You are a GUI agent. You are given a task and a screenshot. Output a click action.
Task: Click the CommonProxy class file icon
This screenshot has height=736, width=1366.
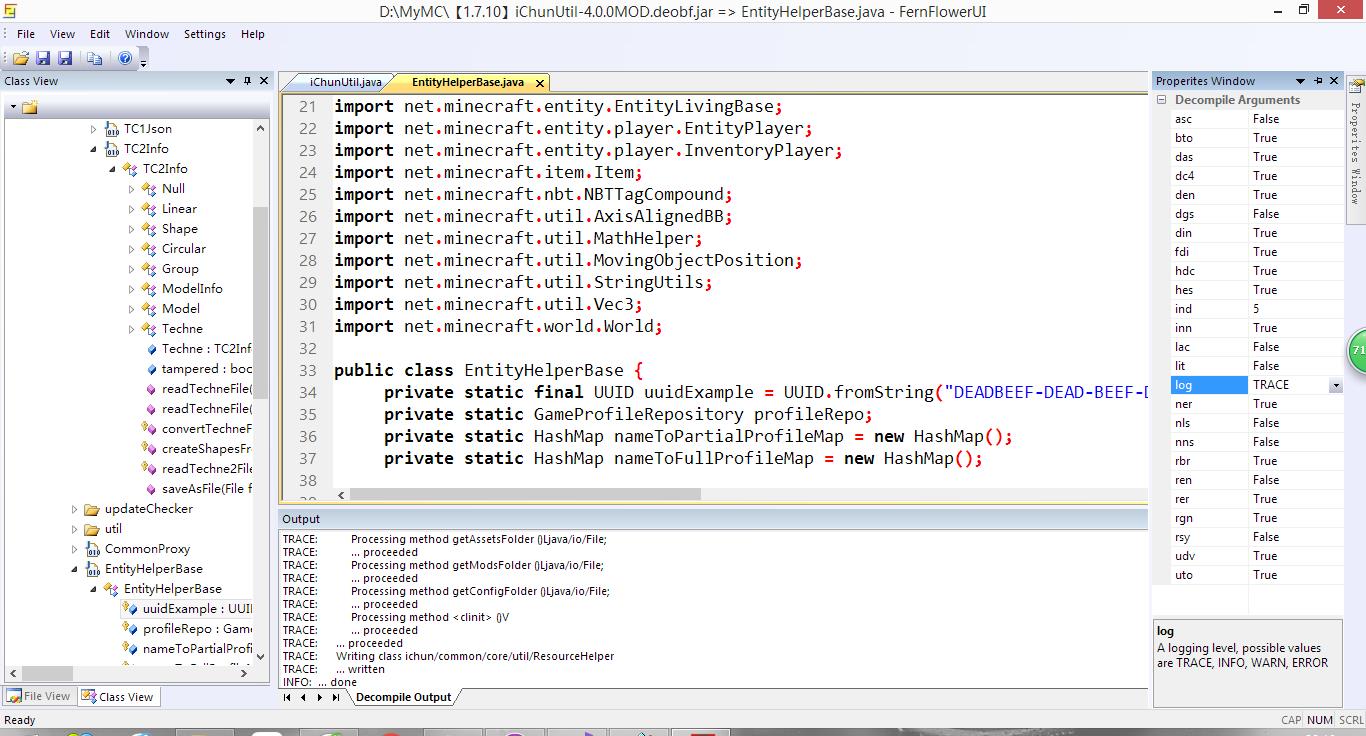coord(92,549)
